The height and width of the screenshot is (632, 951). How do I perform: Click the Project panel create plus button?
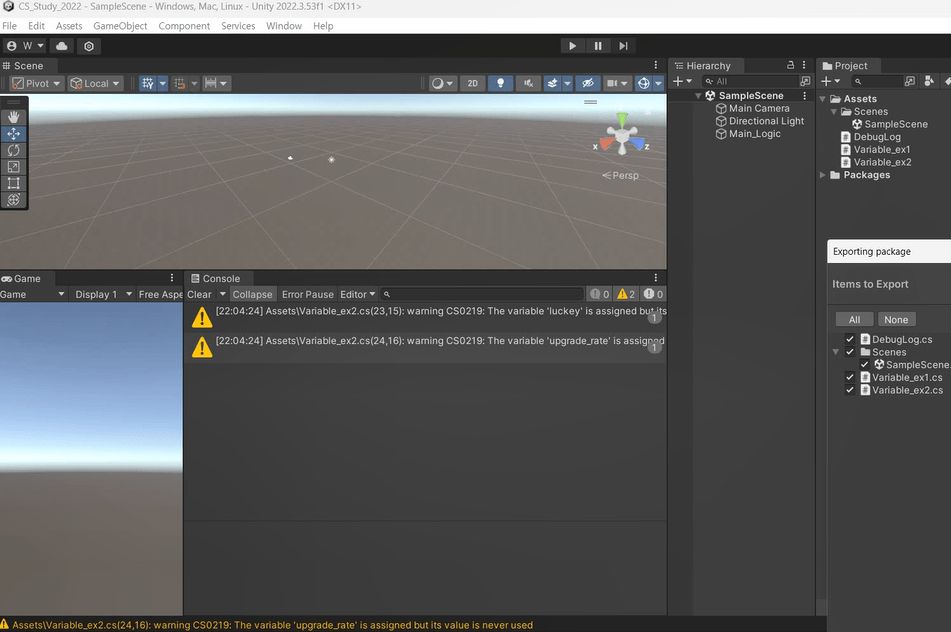tap(830, 81)
